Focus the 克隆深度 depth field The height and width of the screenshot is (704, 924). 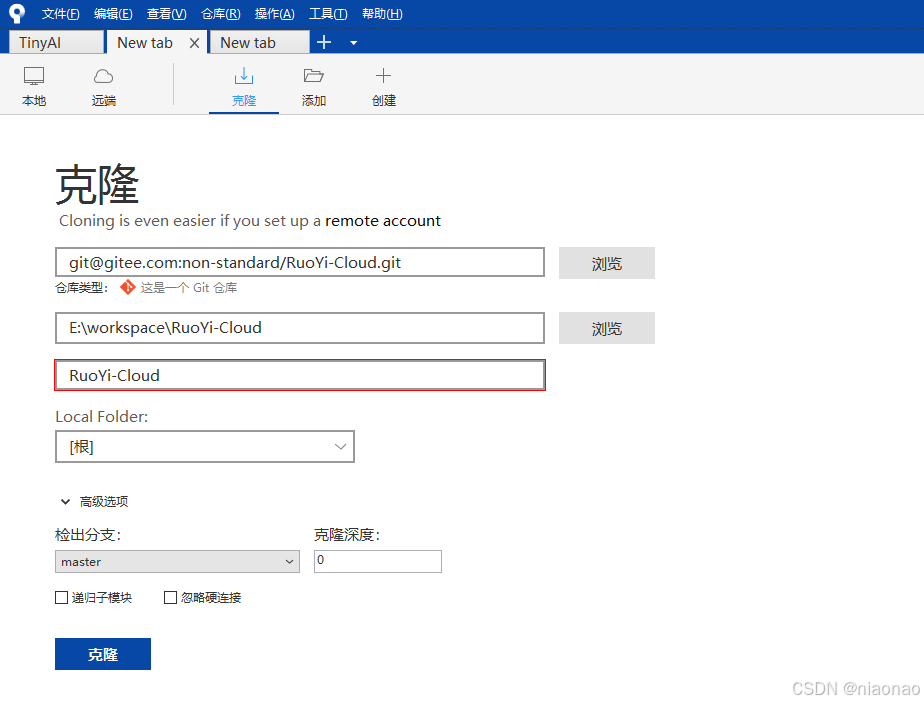click(378, 561)
